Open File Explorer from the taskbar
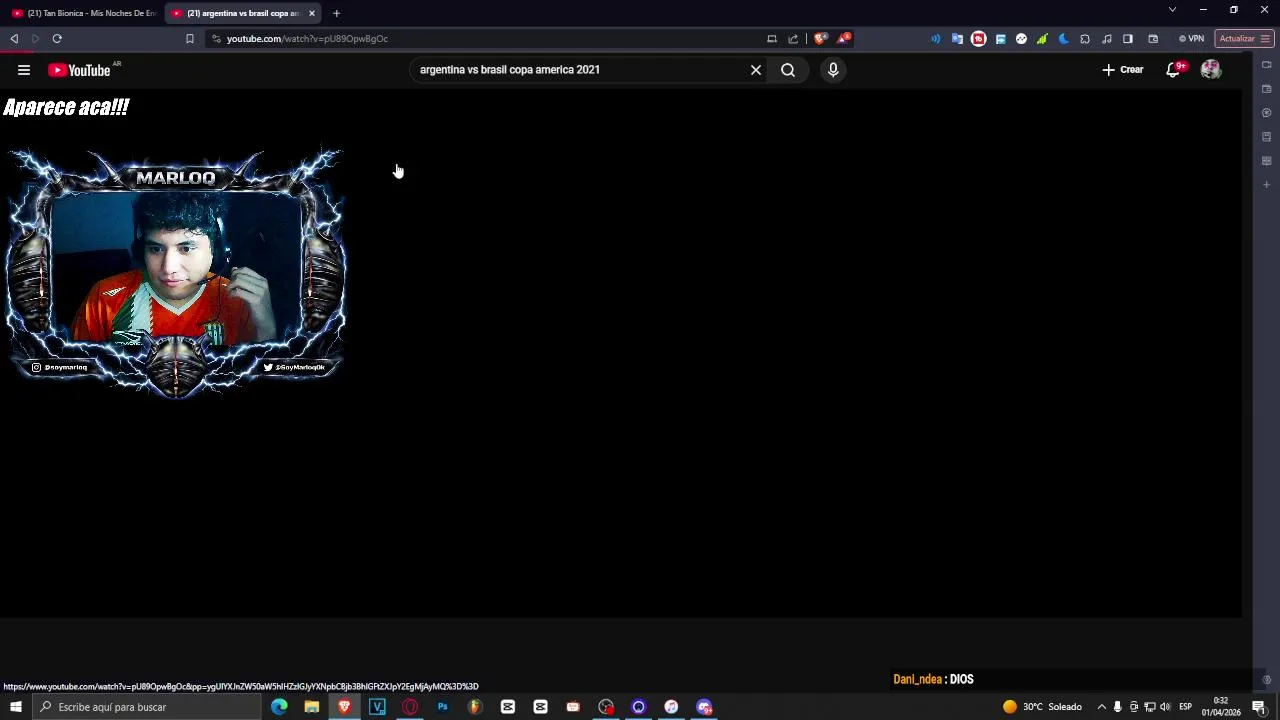1280x720 pixels. pyautogui.click(x=312, y=707)
